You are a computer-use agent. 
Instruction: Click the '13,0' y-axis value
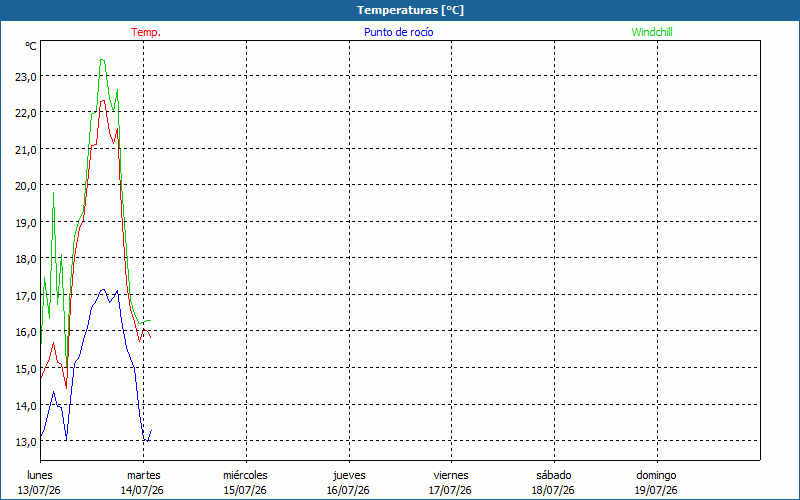(26, 442)
